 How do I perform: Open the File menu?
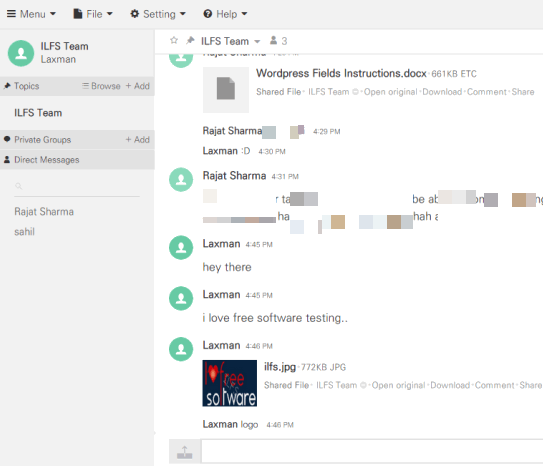93,14
